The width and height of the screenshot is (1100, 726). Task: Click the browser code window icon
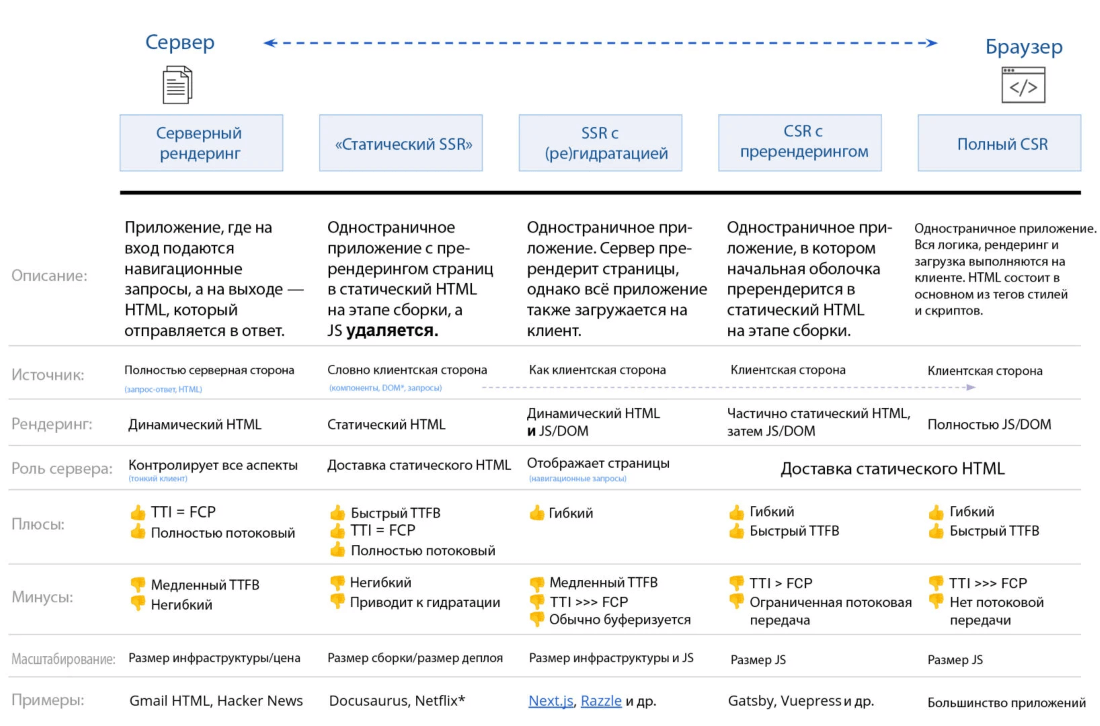point(1023,86)
